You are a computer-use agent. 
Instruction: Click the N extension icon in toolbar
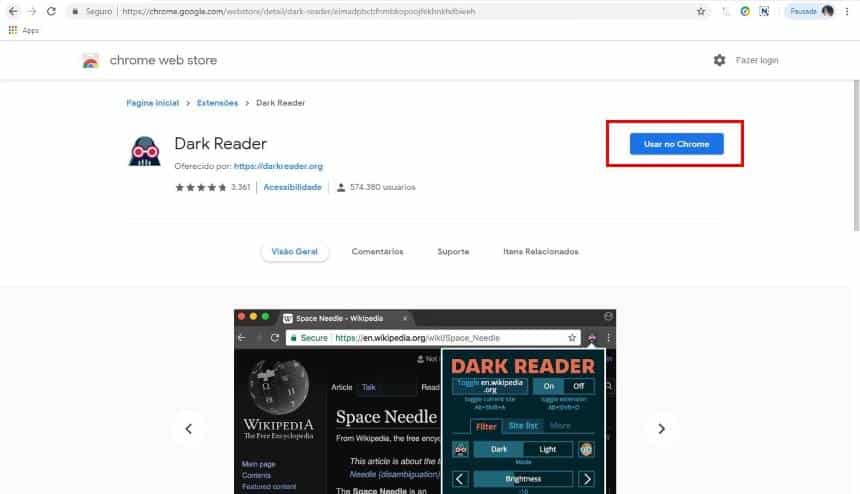[x=764, y=11]
